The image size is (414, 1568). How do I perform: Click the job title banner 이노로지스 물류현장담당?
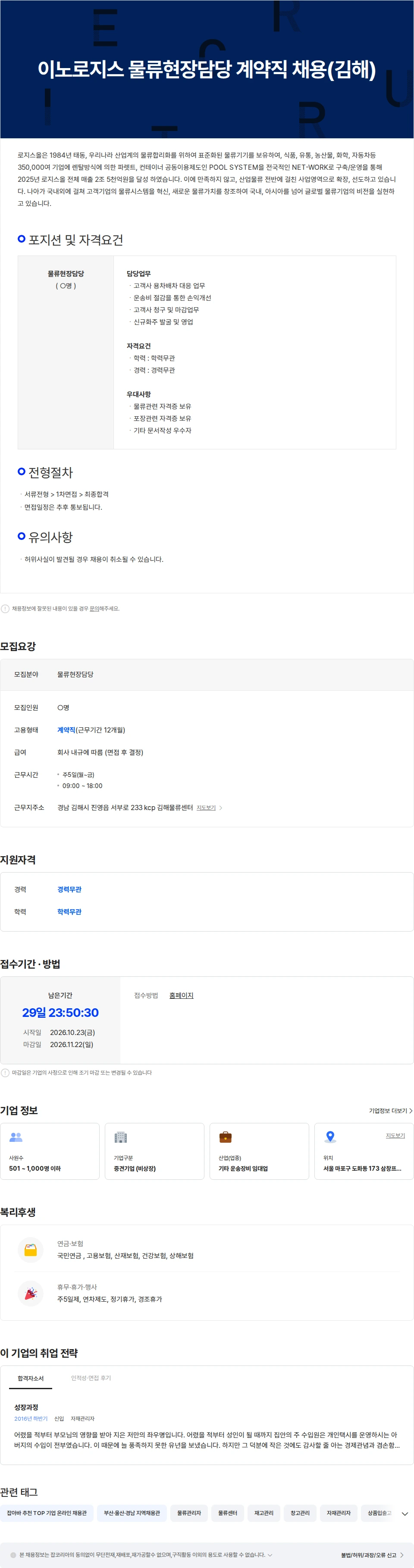point(207,69)
